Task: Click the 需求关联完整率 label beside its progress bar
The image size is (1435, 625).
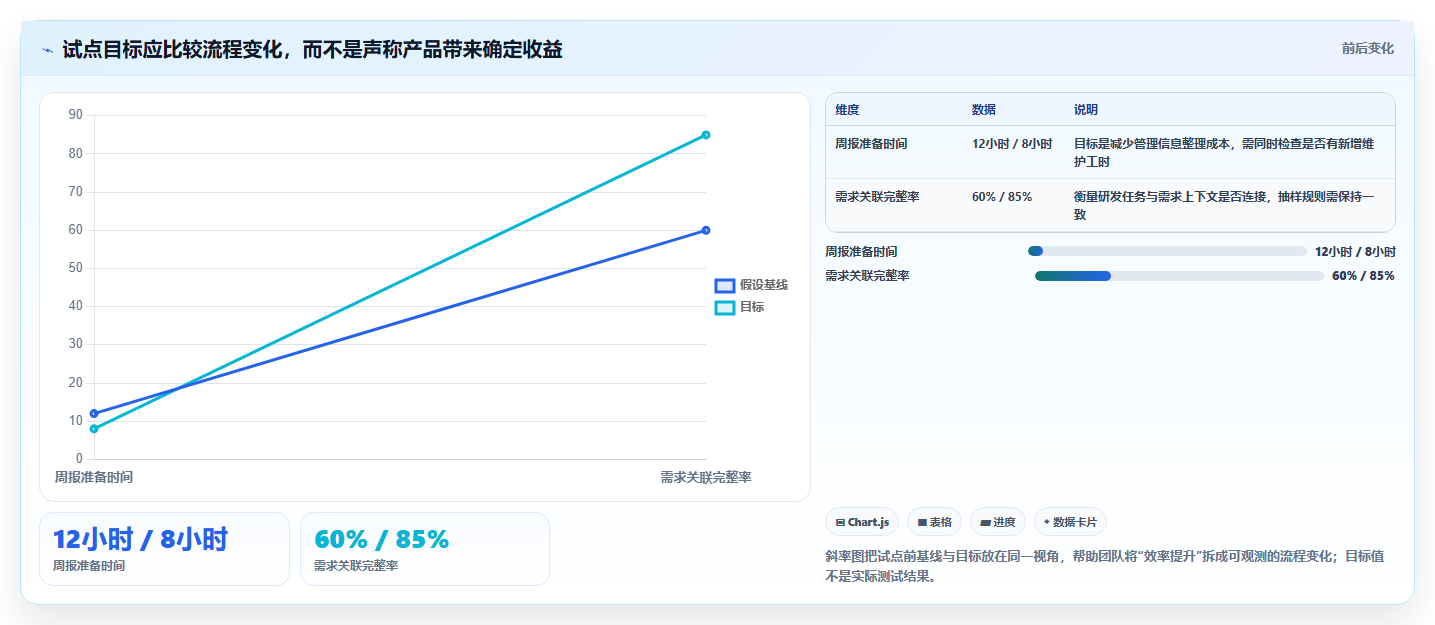Action: coord(867,276)
